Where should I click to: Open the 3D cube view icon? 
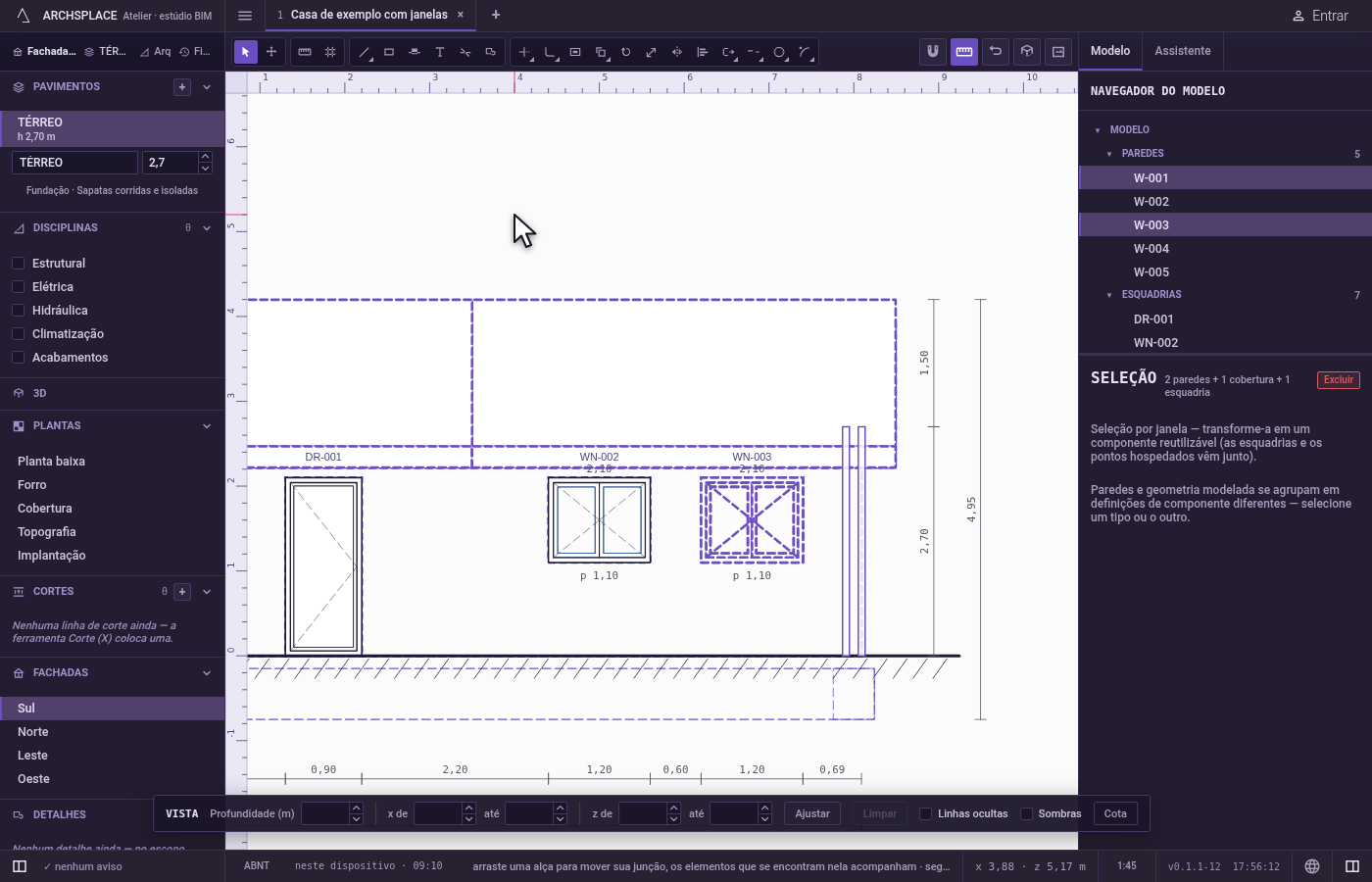[1027, 52]
